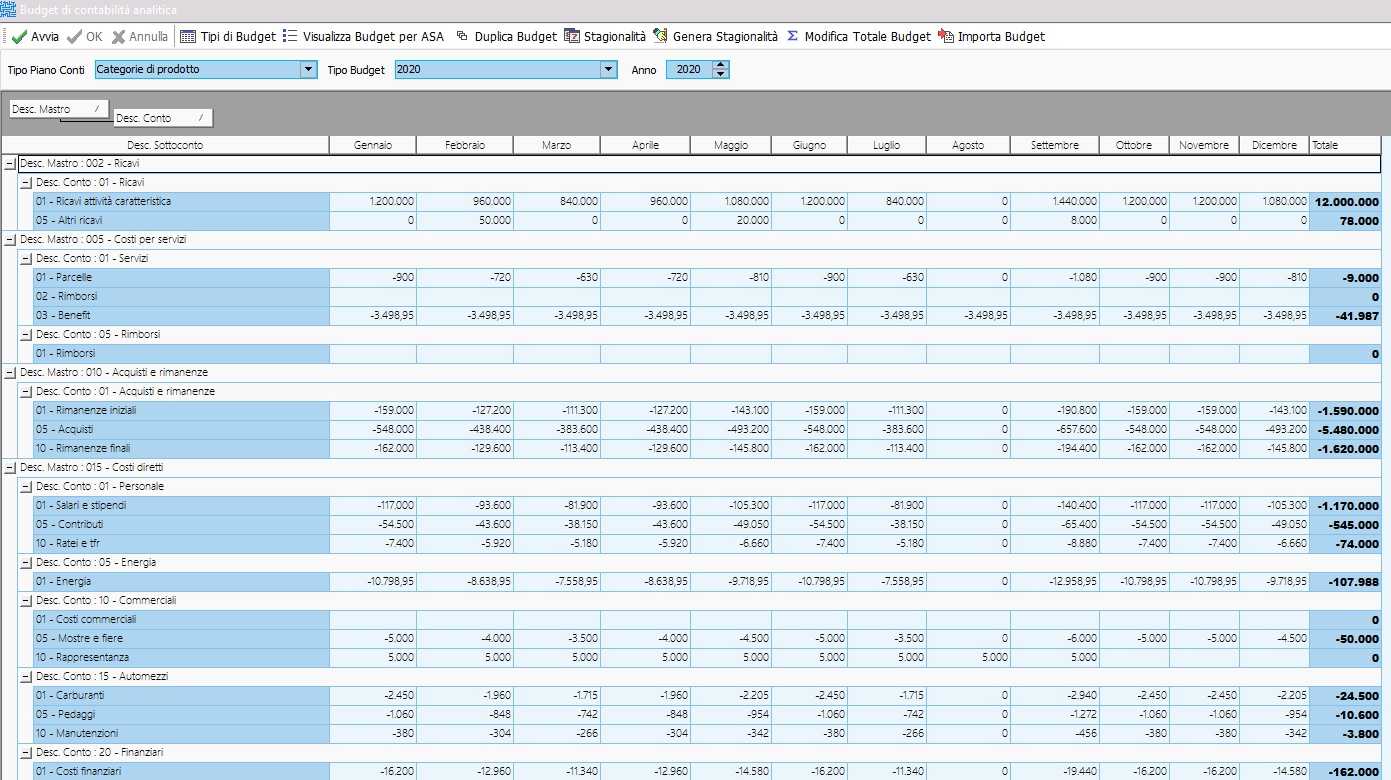The width and height of the screenshot is (1391, 780).
Task: Click the Gennaio column header
Action: (373, 145)
